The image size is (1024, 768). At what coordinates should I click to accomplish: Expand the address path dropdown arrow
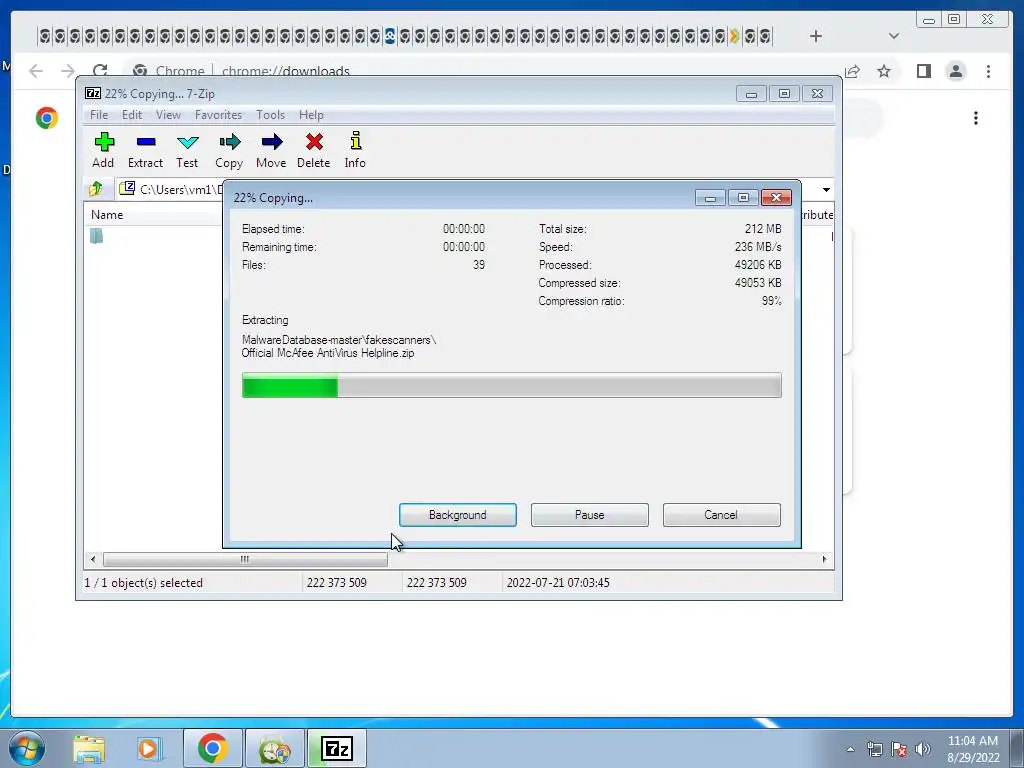coord(826,189)
